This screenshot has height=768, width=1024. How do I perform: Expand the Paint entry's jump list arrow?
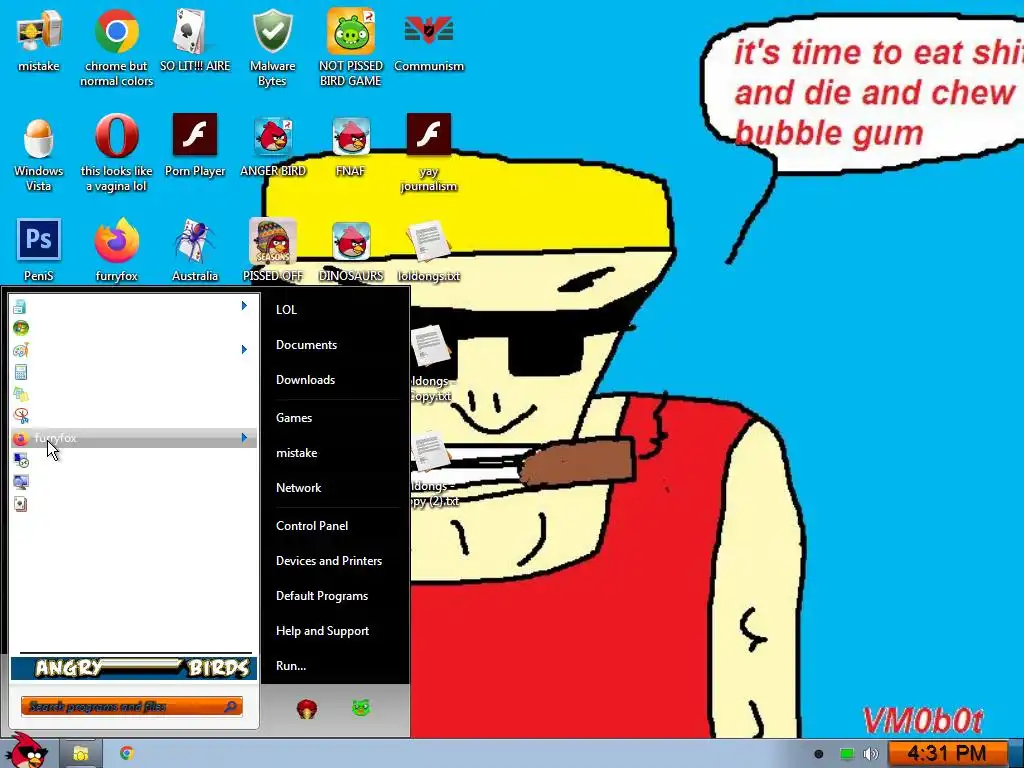tap(244, 349)
